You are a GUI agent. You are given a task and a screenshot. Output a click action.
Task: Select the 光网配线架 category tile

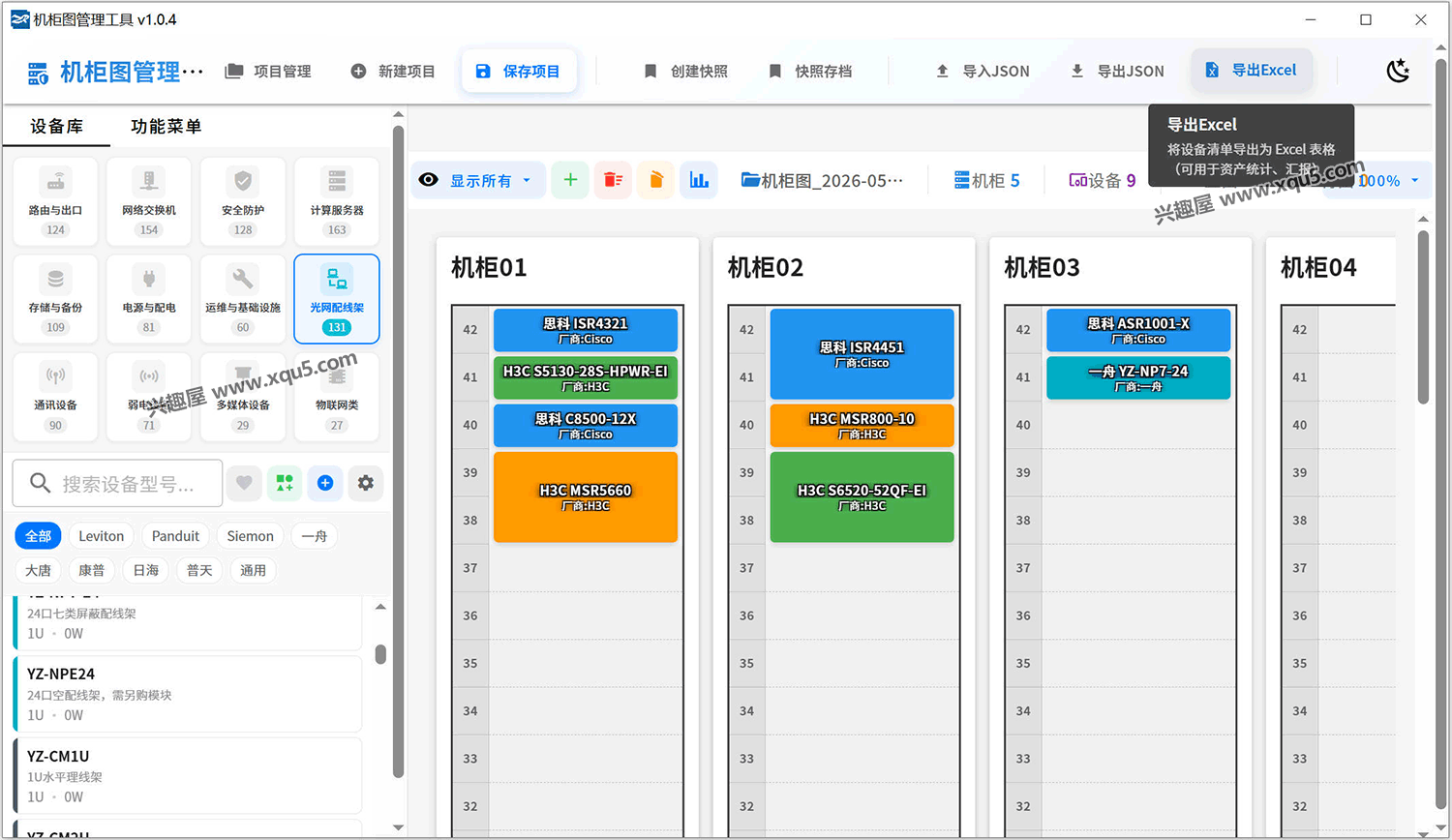pyautogui.click(x=337, y=299)
